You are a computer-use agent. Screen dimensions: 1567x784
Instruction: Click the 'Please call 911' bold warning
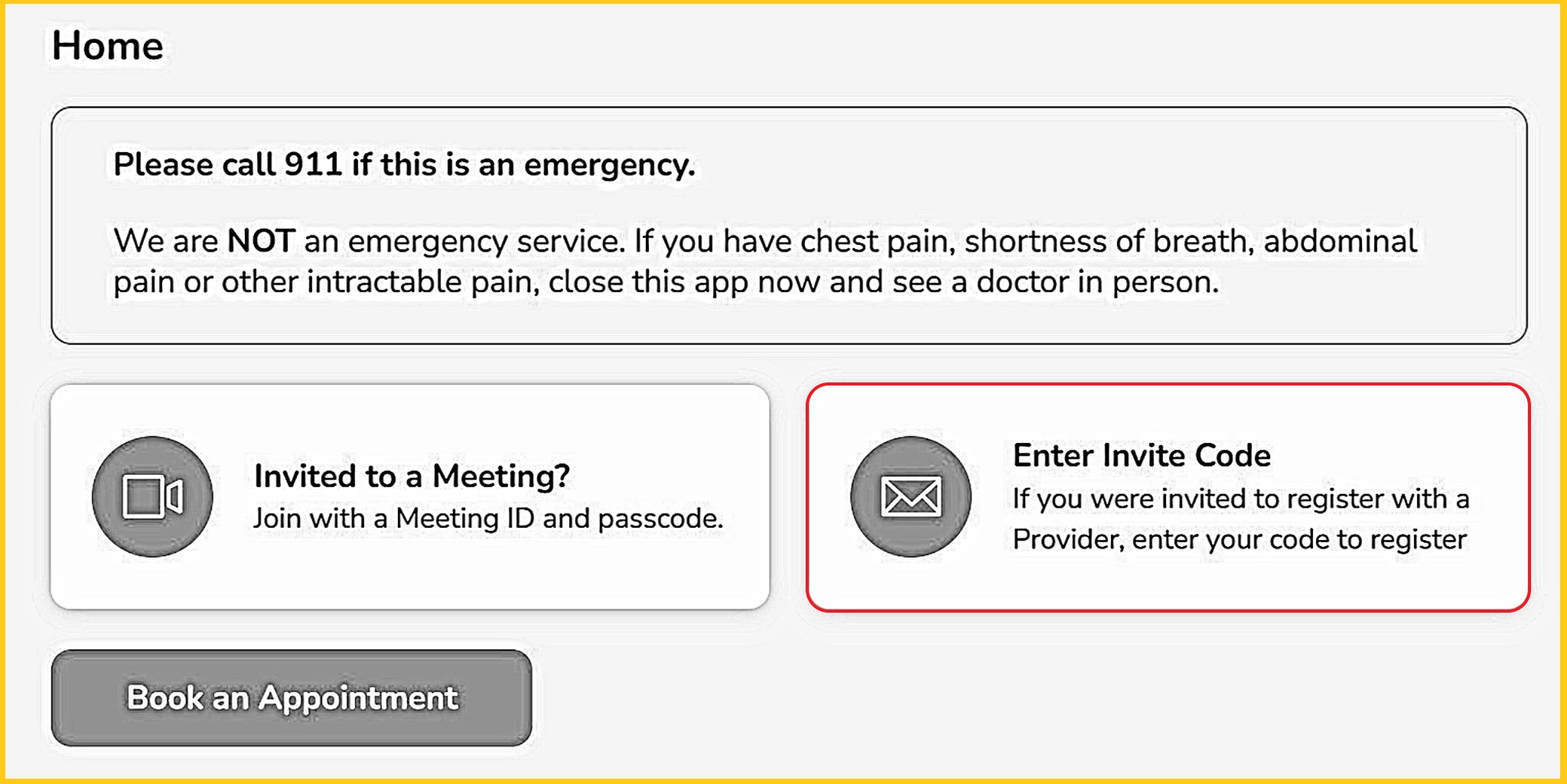coord(403,164)
